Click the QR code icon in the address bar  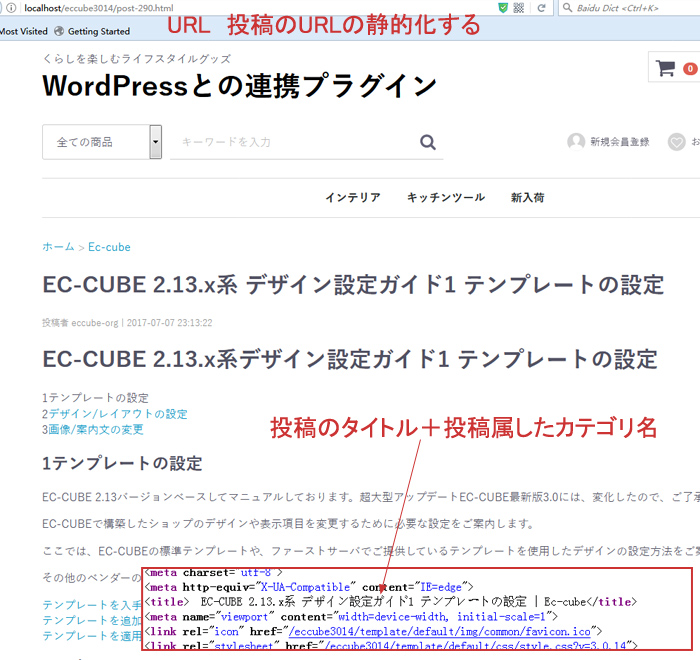tap(519, 8)
